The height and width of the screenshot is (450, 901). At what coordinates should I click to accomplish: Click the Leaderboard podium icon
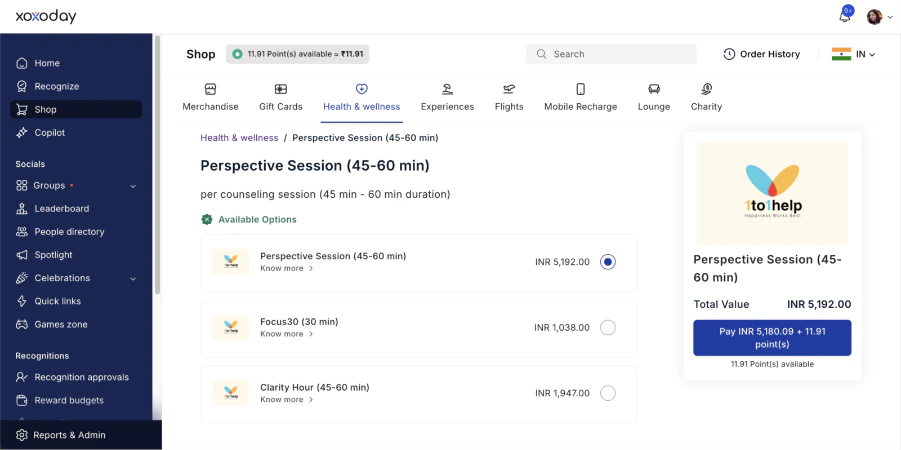coord(22,209)
